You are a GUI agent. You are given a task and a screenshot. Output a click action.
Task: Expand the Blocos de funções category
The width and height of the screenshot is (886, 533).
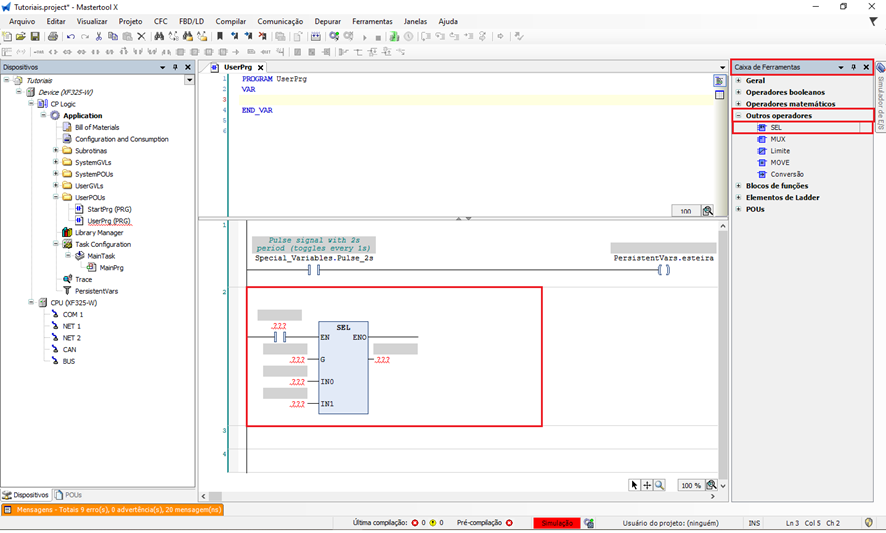tap(739, 186)
